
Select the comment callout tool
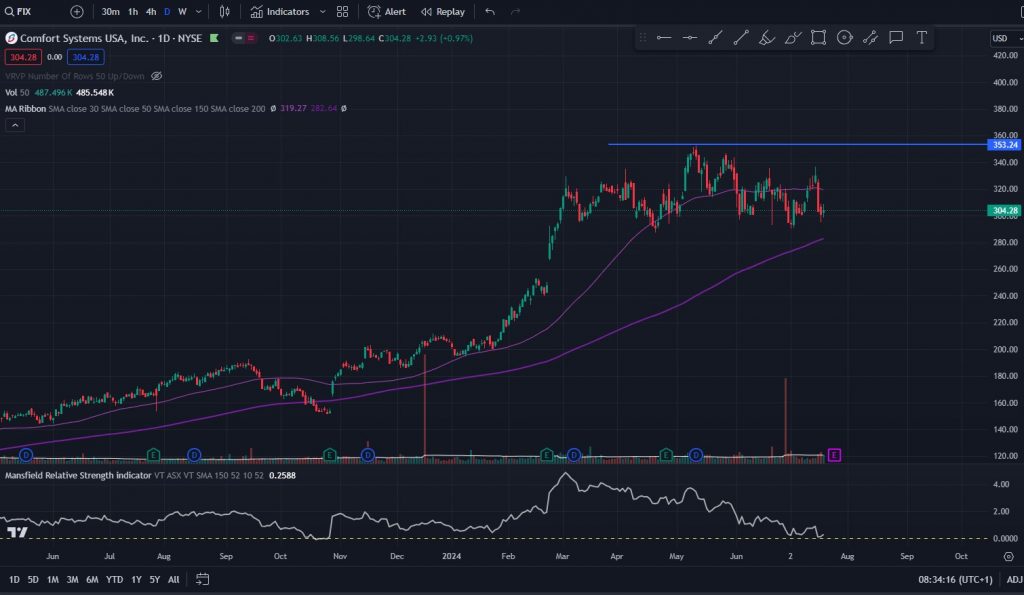coord(895,38)
